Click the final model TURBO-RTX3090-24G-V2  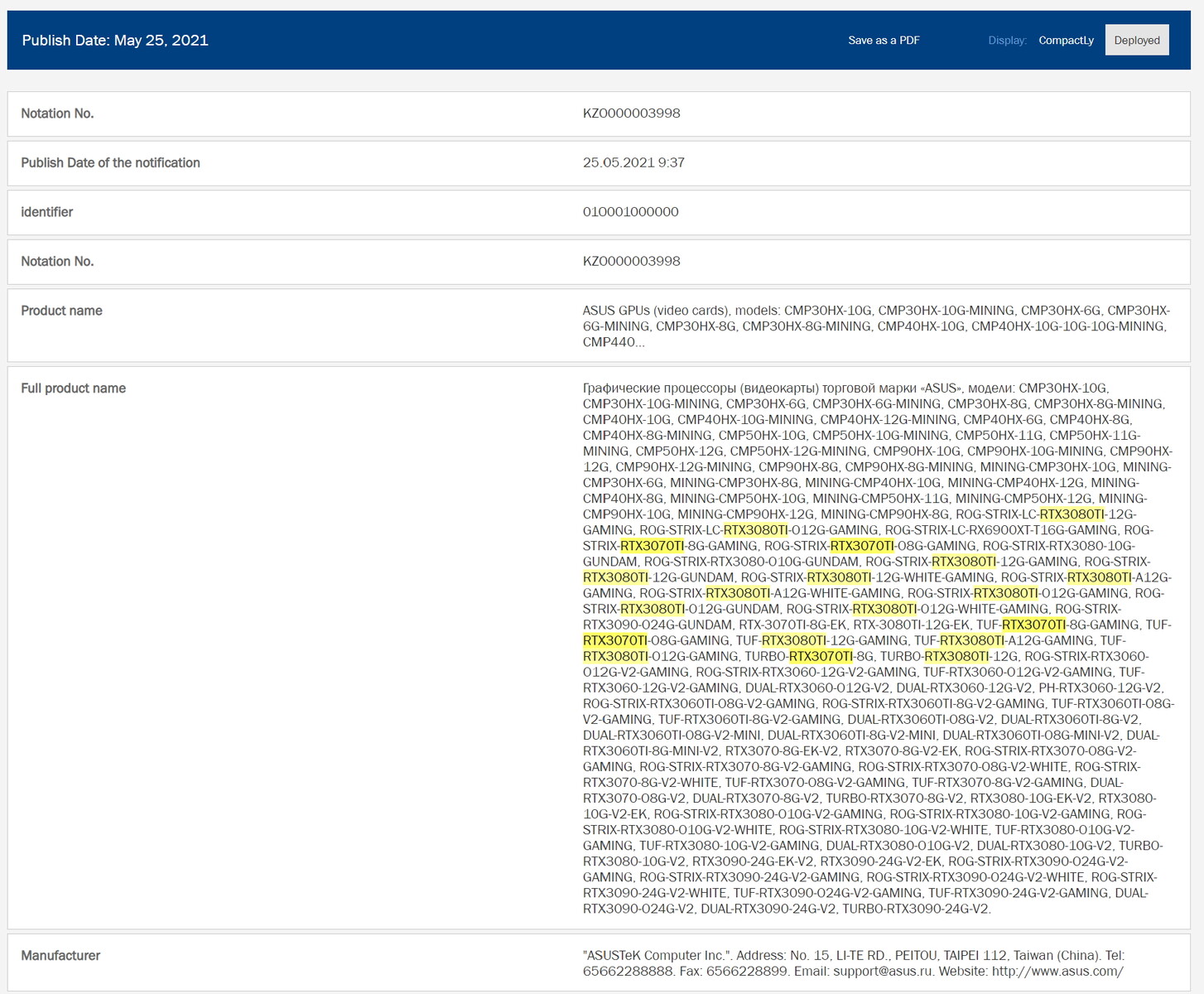[x=916, y=909]
